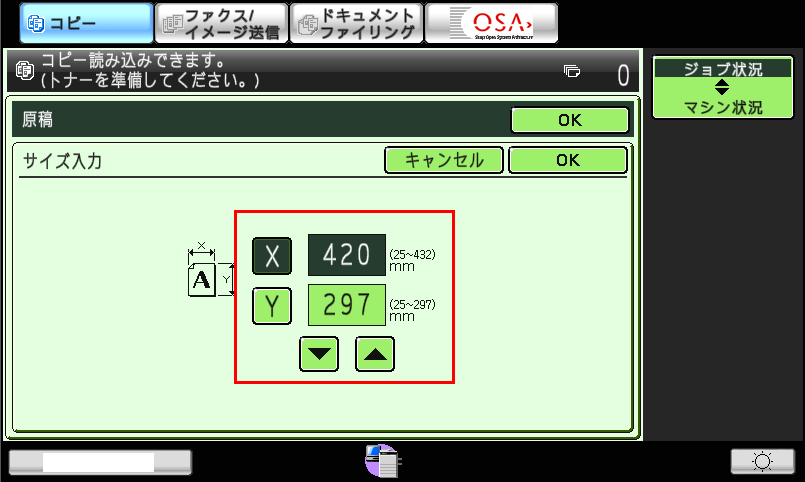The width and height of the screenshot is (805, 482).
Task: Click the progress bar at bottom left
Action: point(100,461)
